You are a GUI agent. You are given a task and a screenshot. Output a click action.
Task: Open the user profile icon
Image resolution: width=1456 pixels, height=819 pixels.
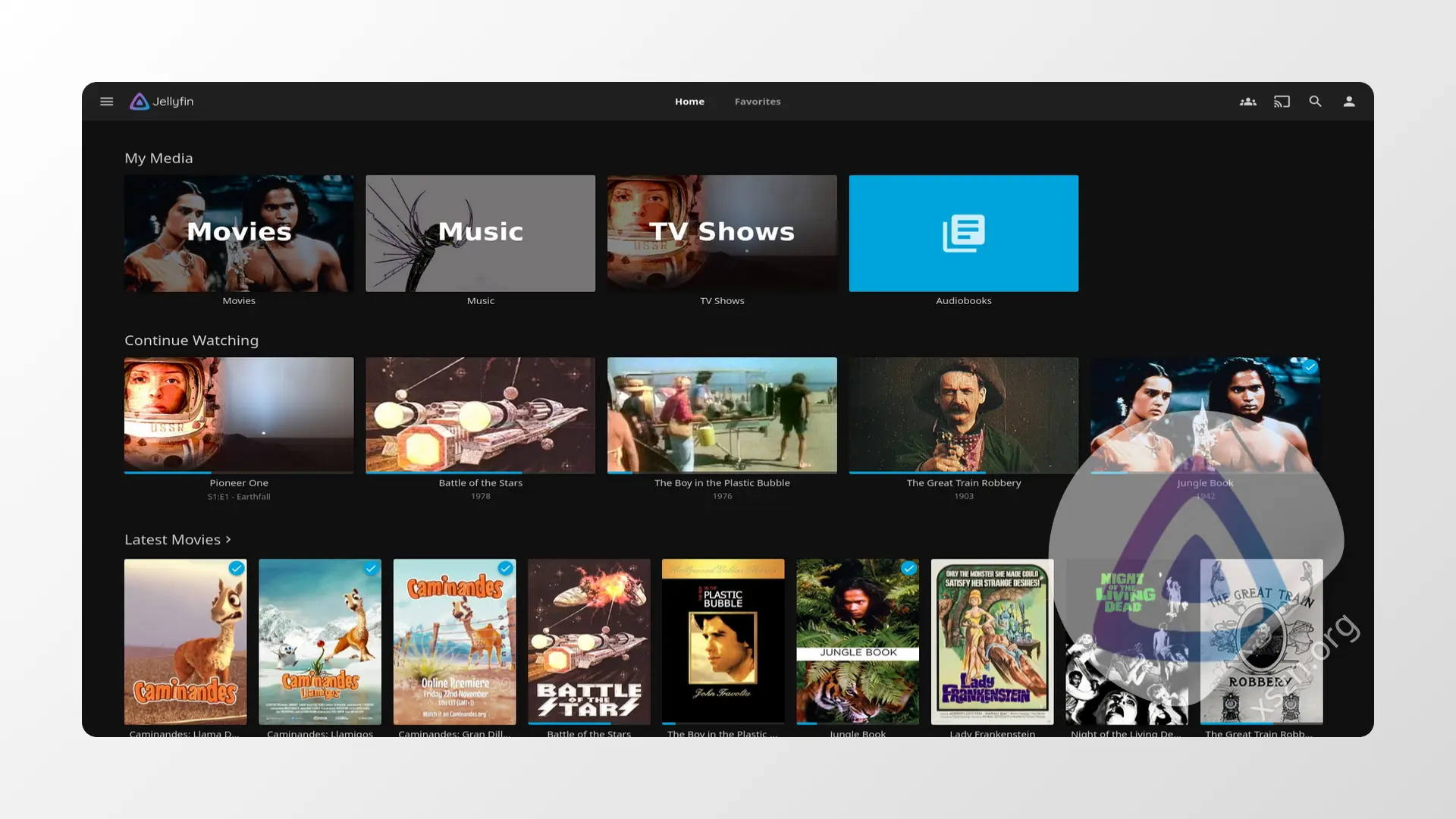(x=1349, y=102)
